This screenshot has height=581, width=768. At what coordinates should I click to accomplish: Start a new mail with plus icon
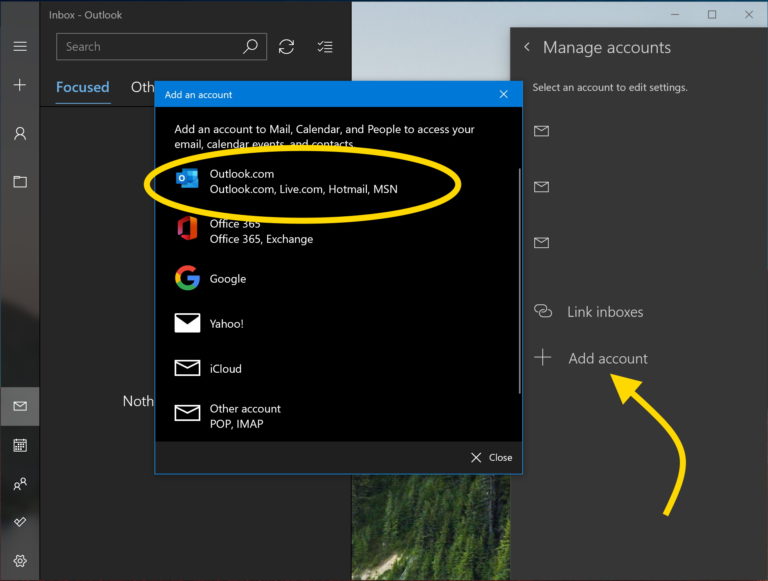click(20, 85)
